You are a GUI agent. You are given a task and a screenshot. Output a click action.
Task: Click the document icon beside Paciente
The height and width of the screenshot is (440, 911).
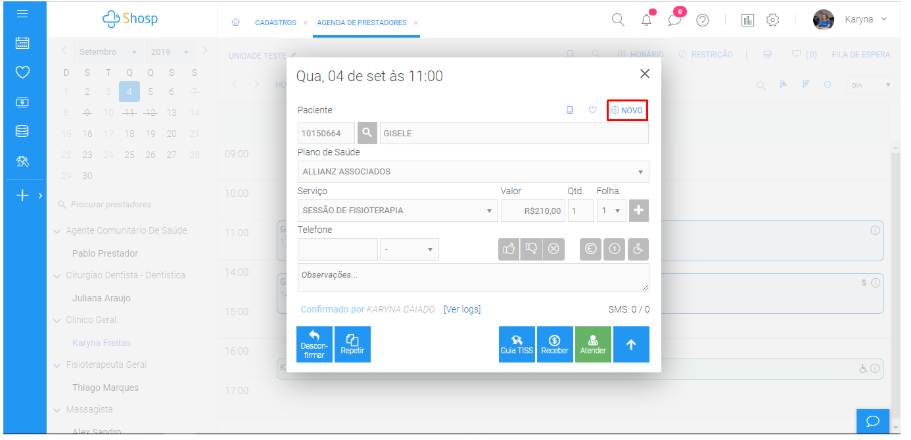click(x=570, y=110)
